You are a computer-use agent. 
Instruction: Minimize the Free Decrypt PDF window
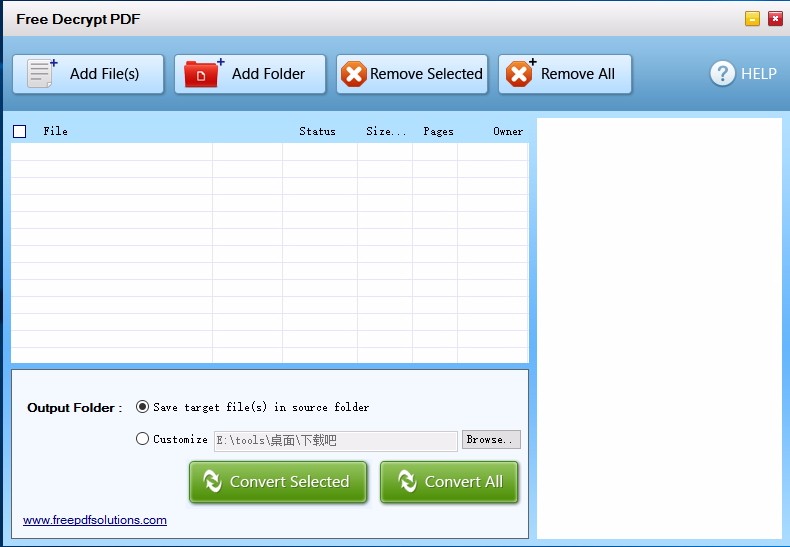pos(752,19)
